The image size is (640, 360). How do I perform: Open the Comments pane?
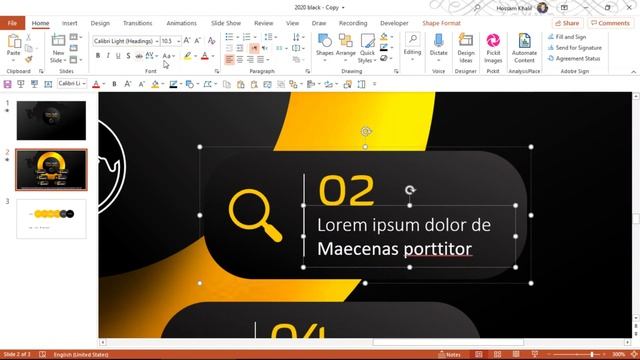pyautogui.click(x=610, y=23)
